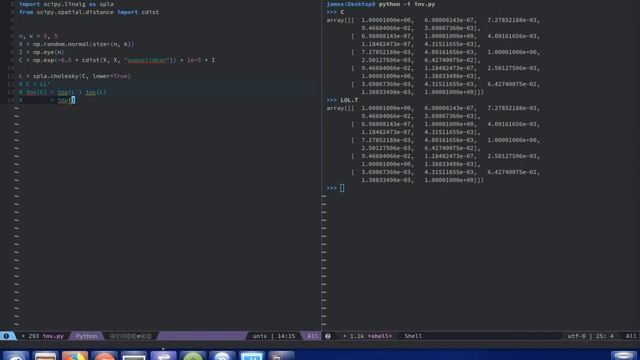Click the running app dock icon with indicator
The image size is (640, 360).
click(163, 356)
